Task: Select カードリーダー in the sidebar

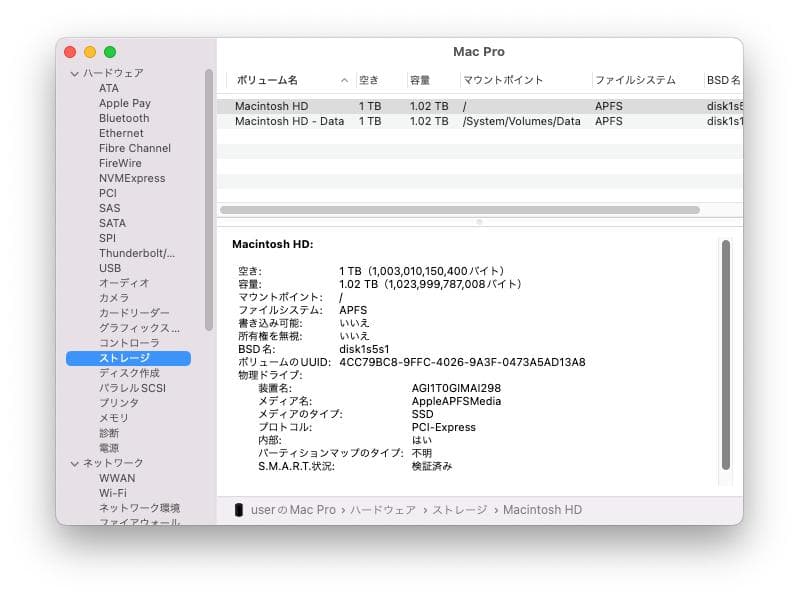Action: click(134, 313)
